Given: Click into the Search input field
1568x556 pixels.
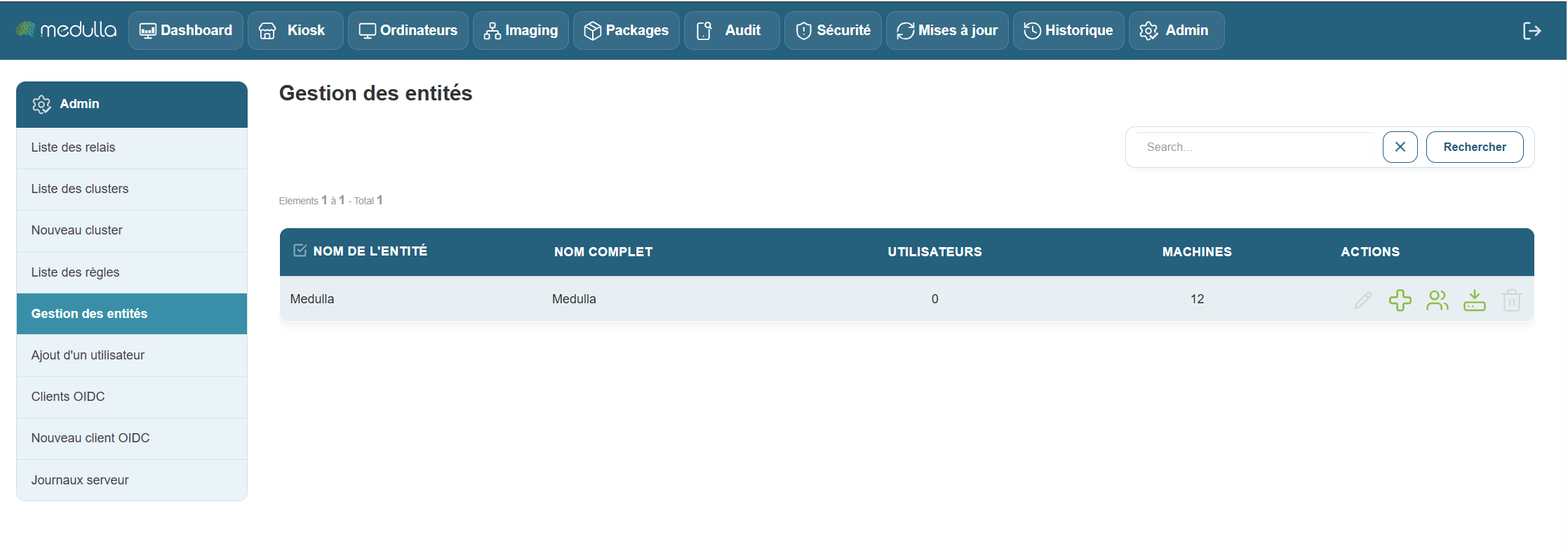Looking at the screenshot, I should tap(1256, 147).
